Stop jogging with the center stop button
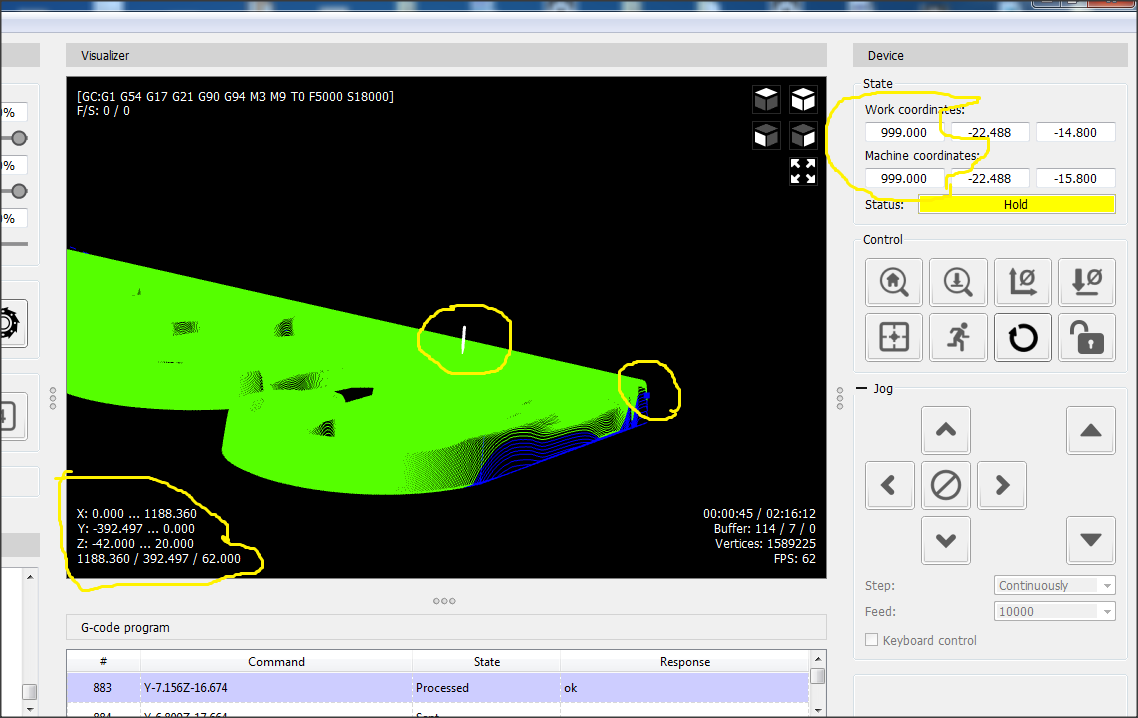Viewport: 1138px width, 718px height. [945, 486]
